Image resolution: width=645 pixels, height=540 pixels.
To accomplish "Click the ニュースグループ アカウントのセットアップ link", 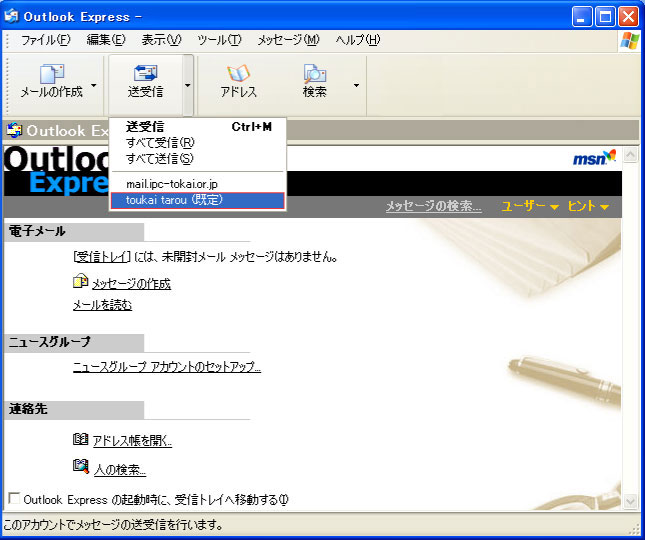I will tap(166, 367).
